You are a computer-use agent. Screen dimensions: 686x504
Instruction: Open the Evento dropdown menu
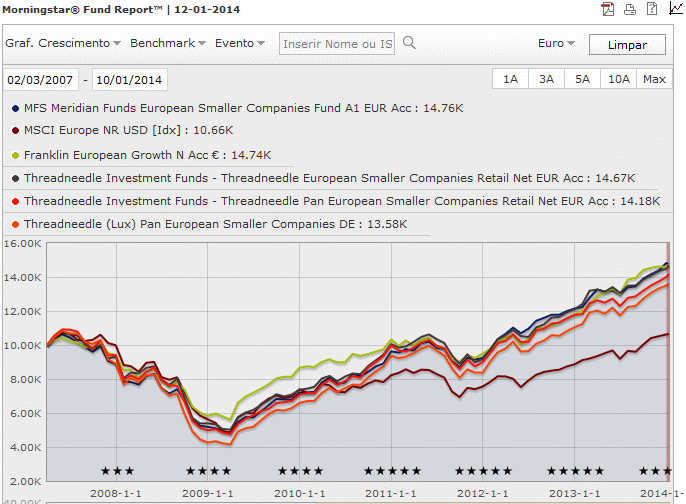pyautogui.click(x=240, y=43)
